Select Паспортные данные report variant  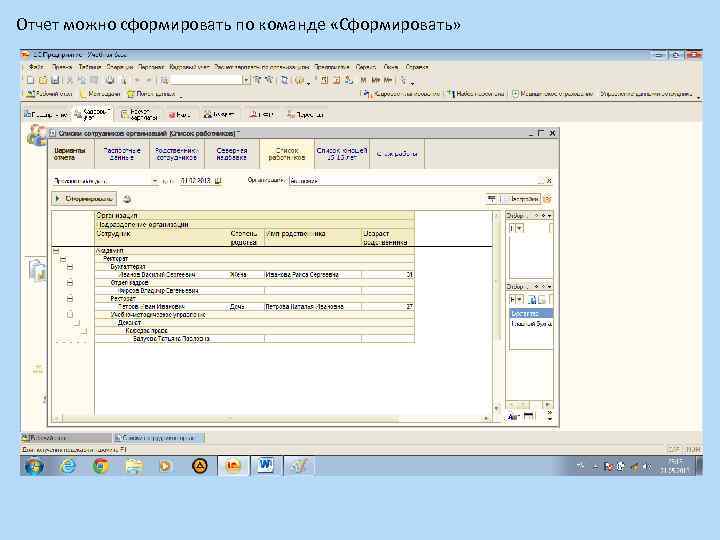coord(122,154)
